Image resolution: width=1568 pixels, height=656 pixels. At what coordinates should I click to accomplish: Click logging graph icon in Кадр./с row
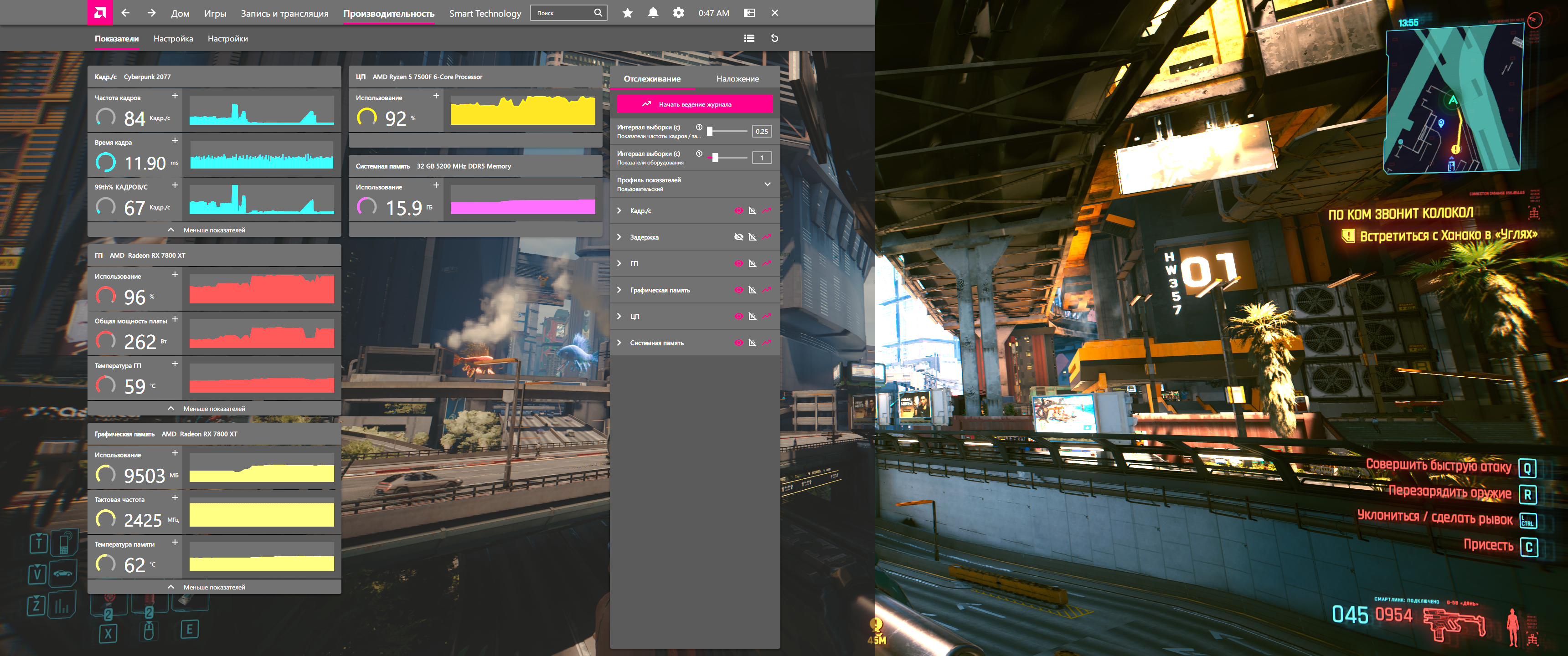click(x=766, y=210)
